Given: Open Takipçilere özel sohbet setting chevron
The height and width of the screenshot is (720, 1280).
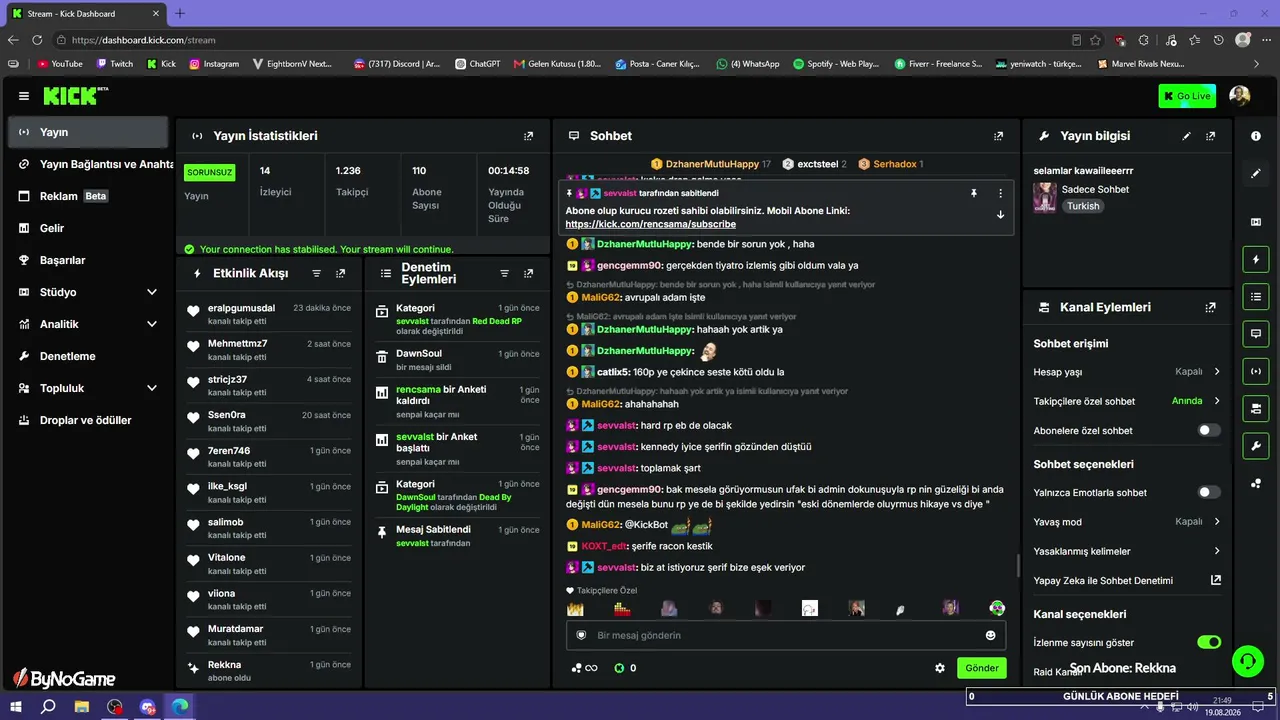Looking at the screenshot, I should pos(1217,401).
